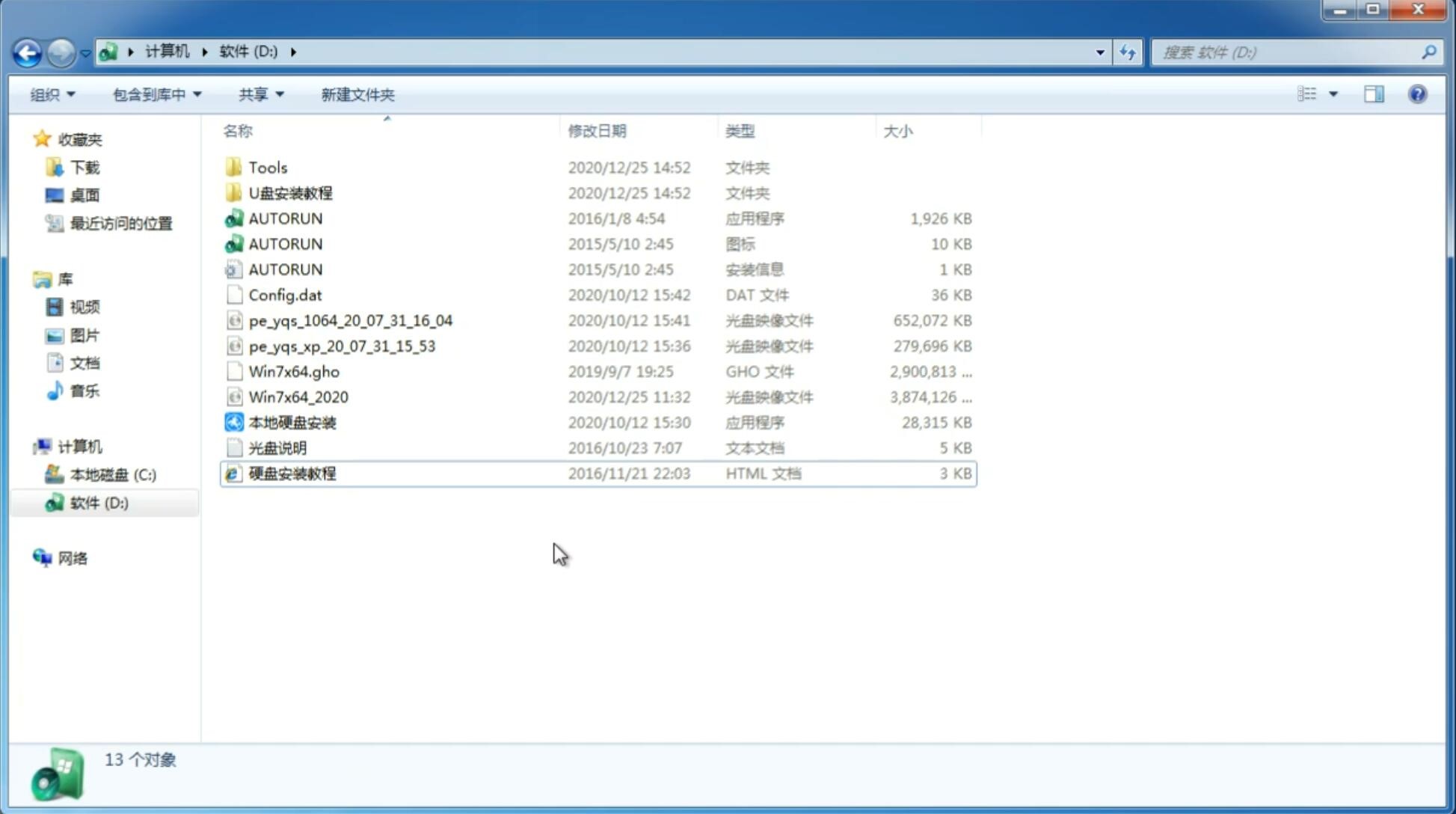This screenshot has height=814, width=1456.
Task: Open pe_yqs_xp_20_07_31_15_53 image
Action: pos(342,345)
